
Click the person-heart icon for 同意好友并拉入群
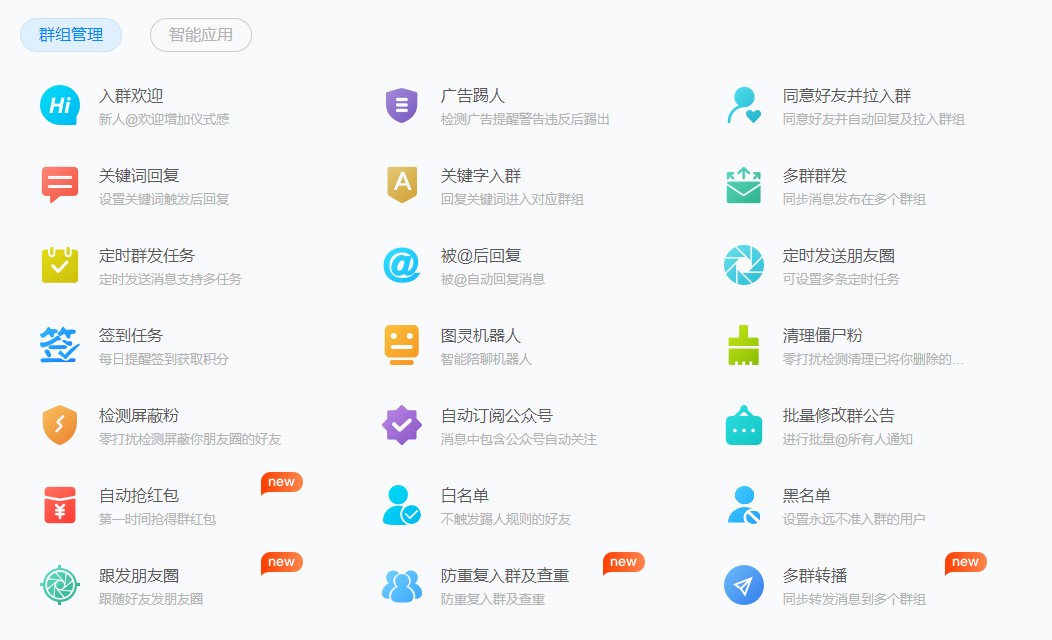(744, 105)
